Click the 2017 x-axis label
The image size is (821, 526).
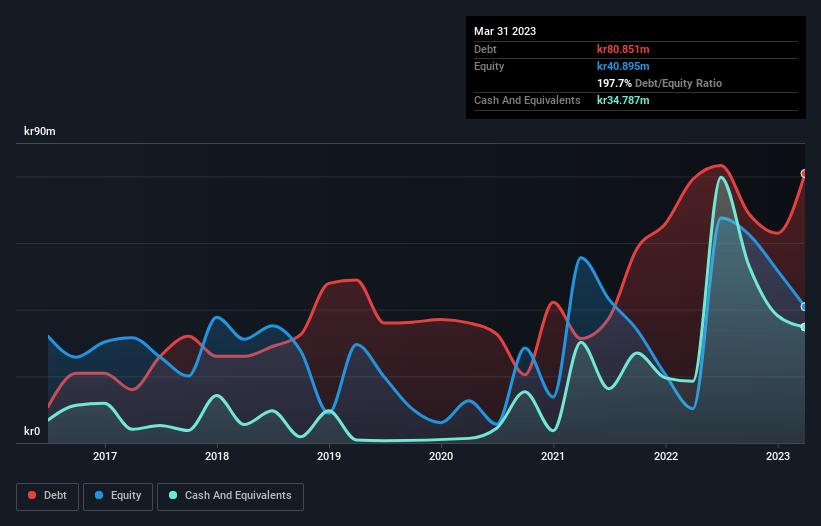click(x=105, y=456)
